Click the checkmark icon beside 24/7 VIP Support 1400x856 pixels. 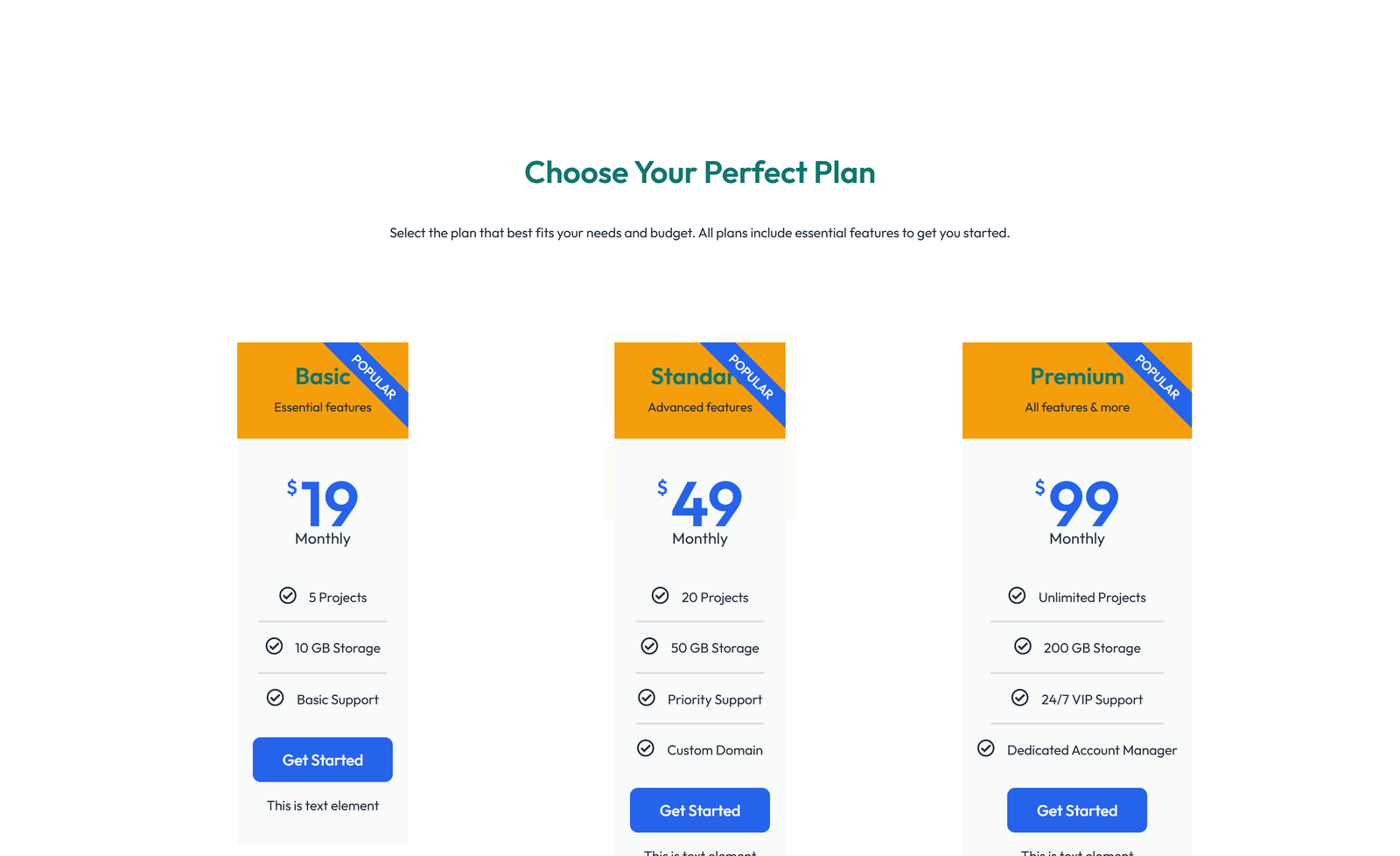click(1020, 698)
